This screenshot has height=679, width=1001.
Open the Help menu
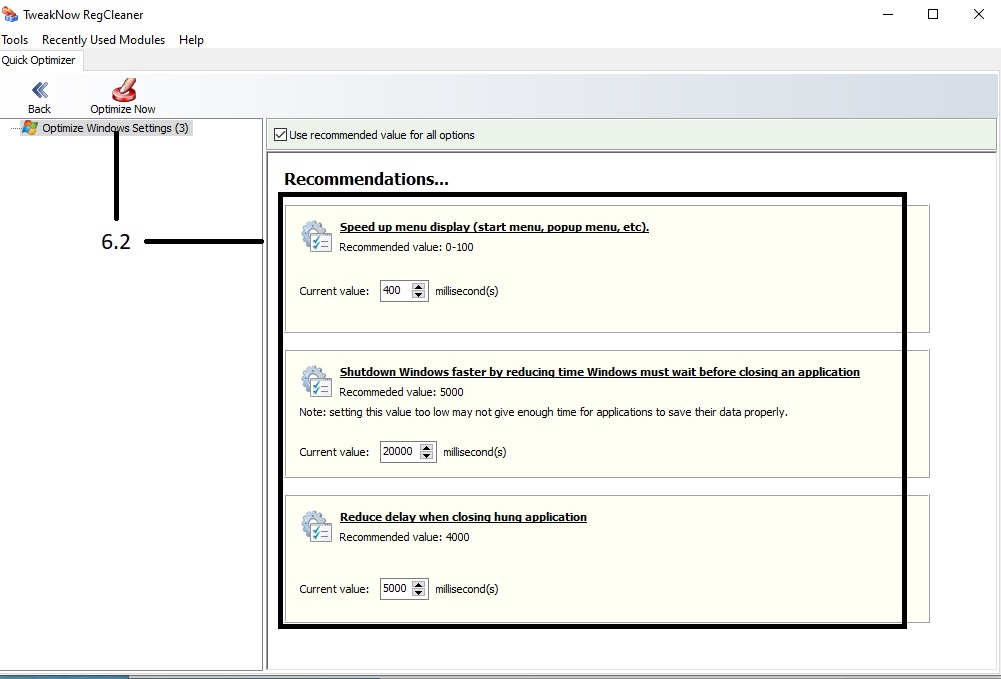191,40
